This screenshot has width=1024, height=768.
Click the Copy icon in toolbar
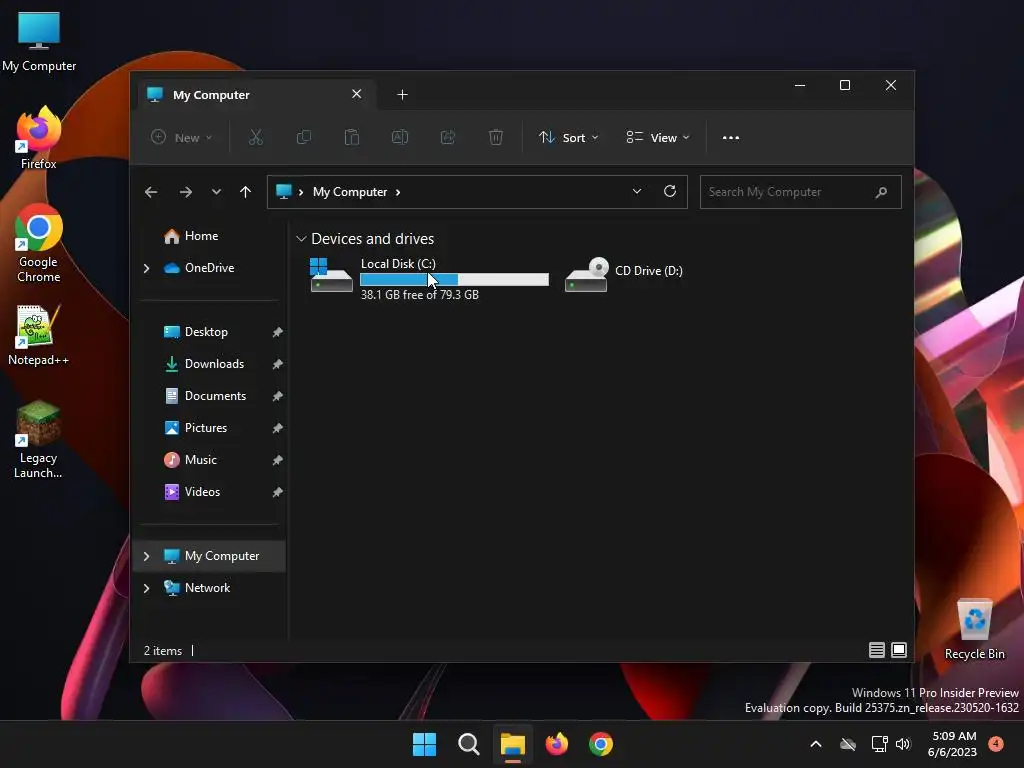tap(304, 137)
